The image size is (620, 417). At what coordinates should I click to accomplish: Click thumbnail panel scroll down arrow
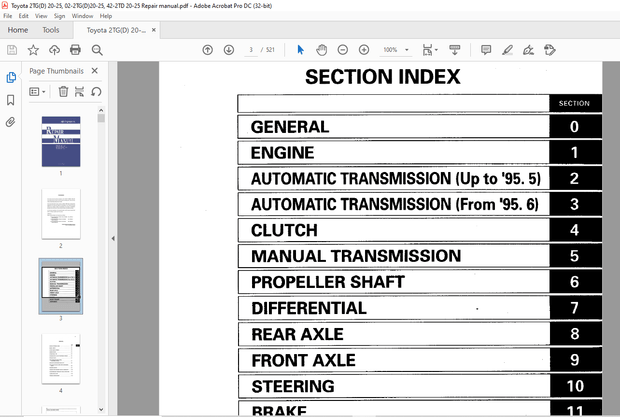(101, 409)
